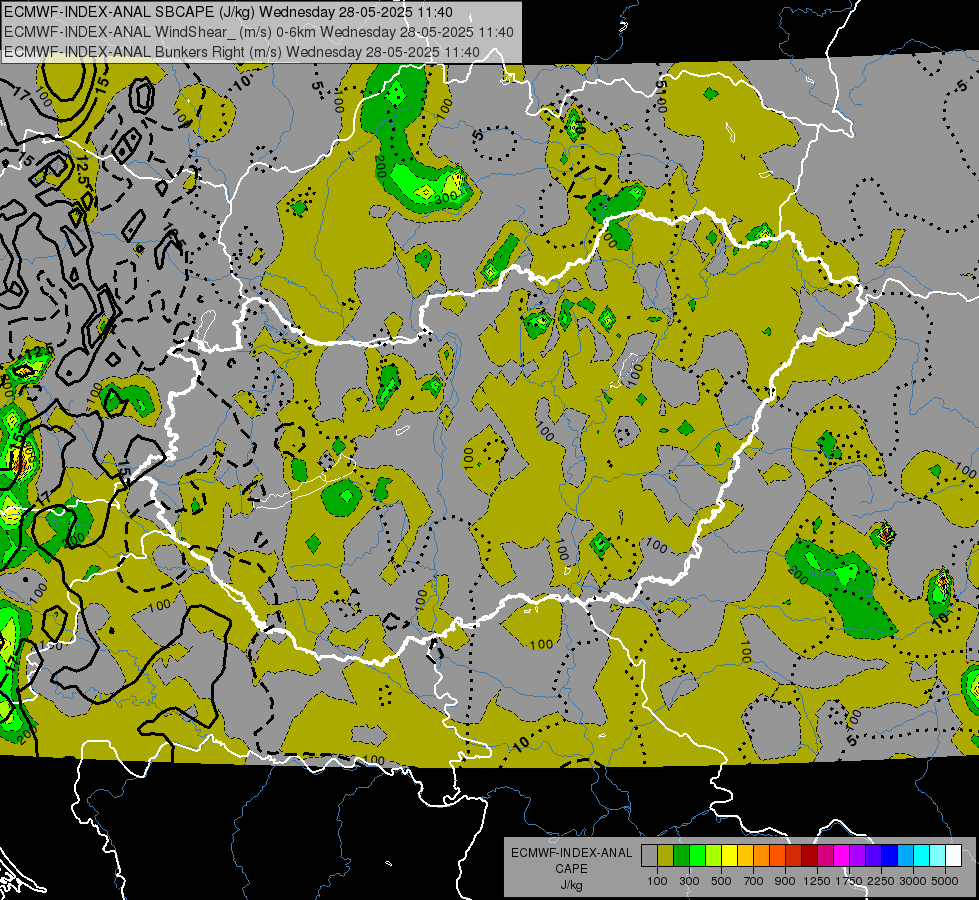Viewport: 979px width, 900px height.
Task: Select the pure blue legend swatch
Action: (x=890, y=855)
